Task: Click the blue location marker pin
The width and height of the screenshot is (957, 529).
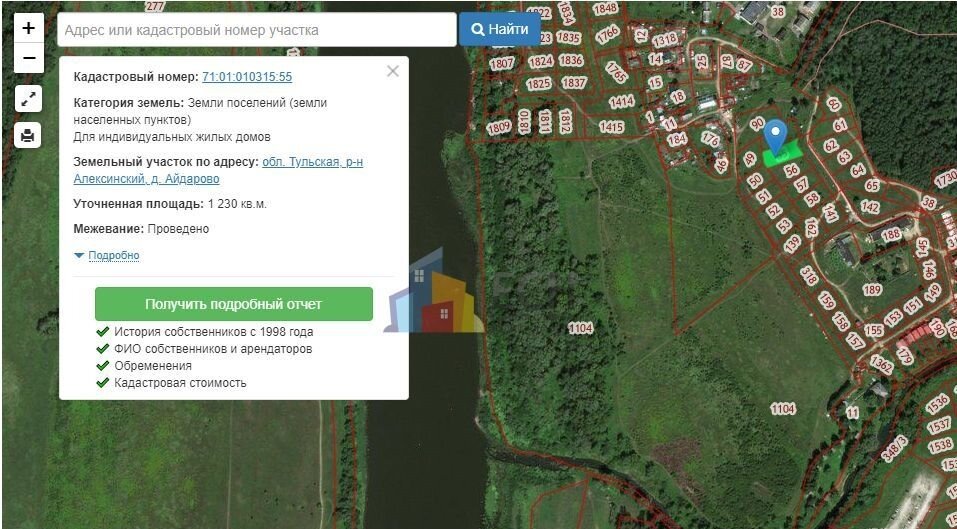Action: click(x=775, y=135)
